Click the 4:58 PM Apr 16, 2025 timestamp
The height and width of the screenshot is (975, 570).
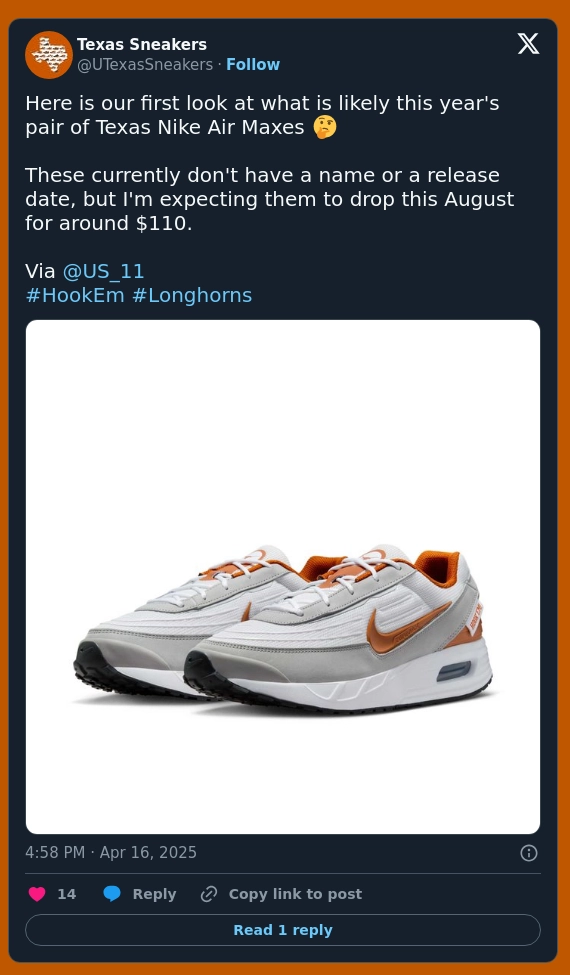[x=111, y=853]
